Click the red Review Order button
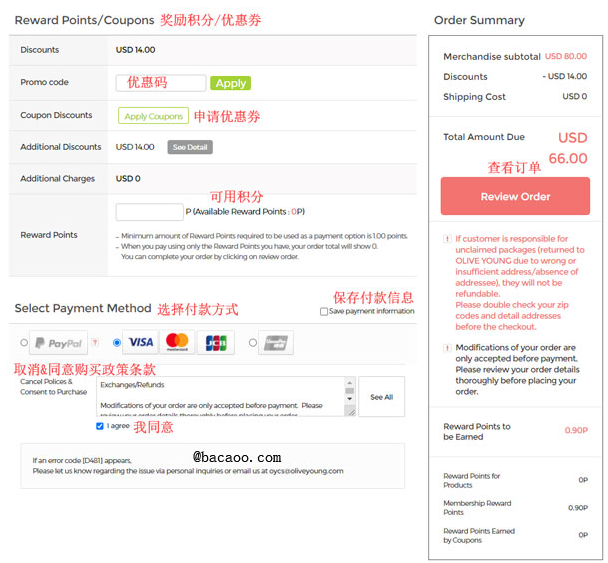 515,197
